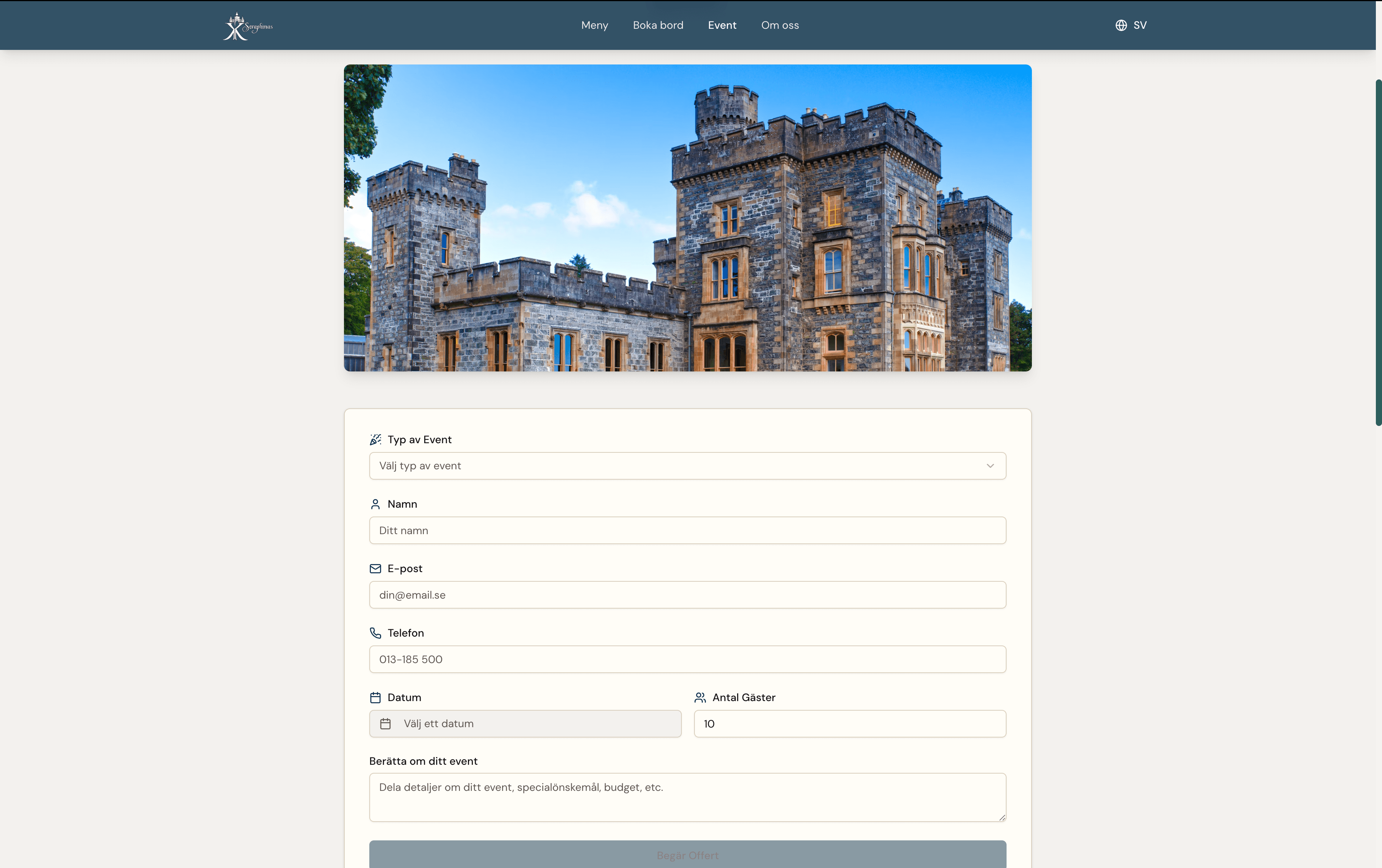Go to Boka bord page
Image resolution: width=1382 pixels, height=868 pixels.
658,25
